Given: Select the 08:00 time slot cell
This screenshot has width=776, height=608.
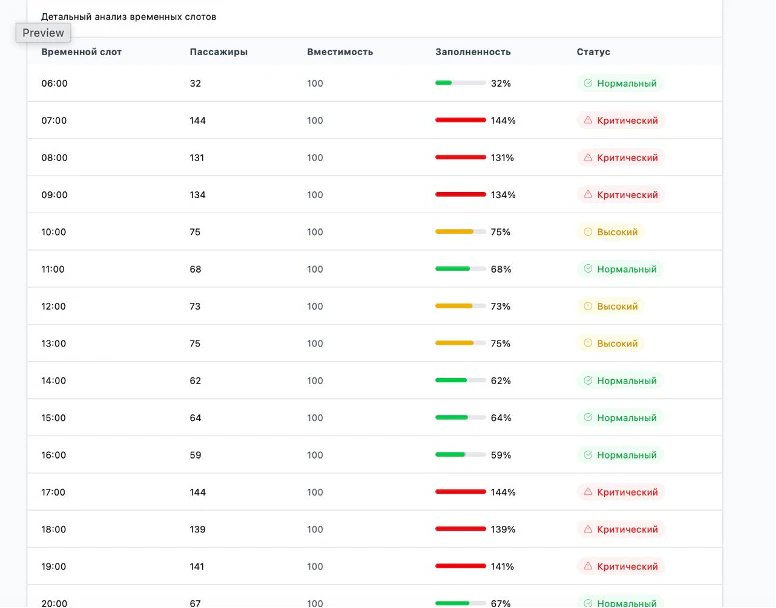Looking at the screenshot, I should tap(54, 158).
